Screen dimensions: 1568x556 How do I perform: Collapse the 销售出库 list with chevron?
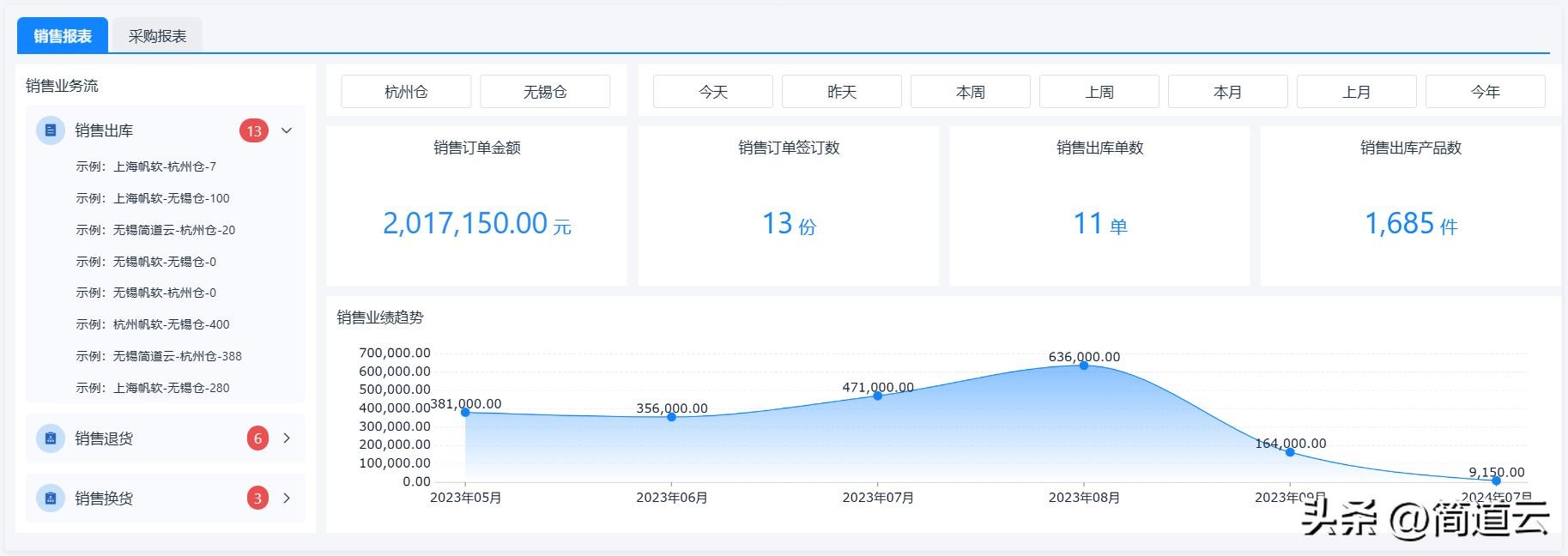click(287, 131)
